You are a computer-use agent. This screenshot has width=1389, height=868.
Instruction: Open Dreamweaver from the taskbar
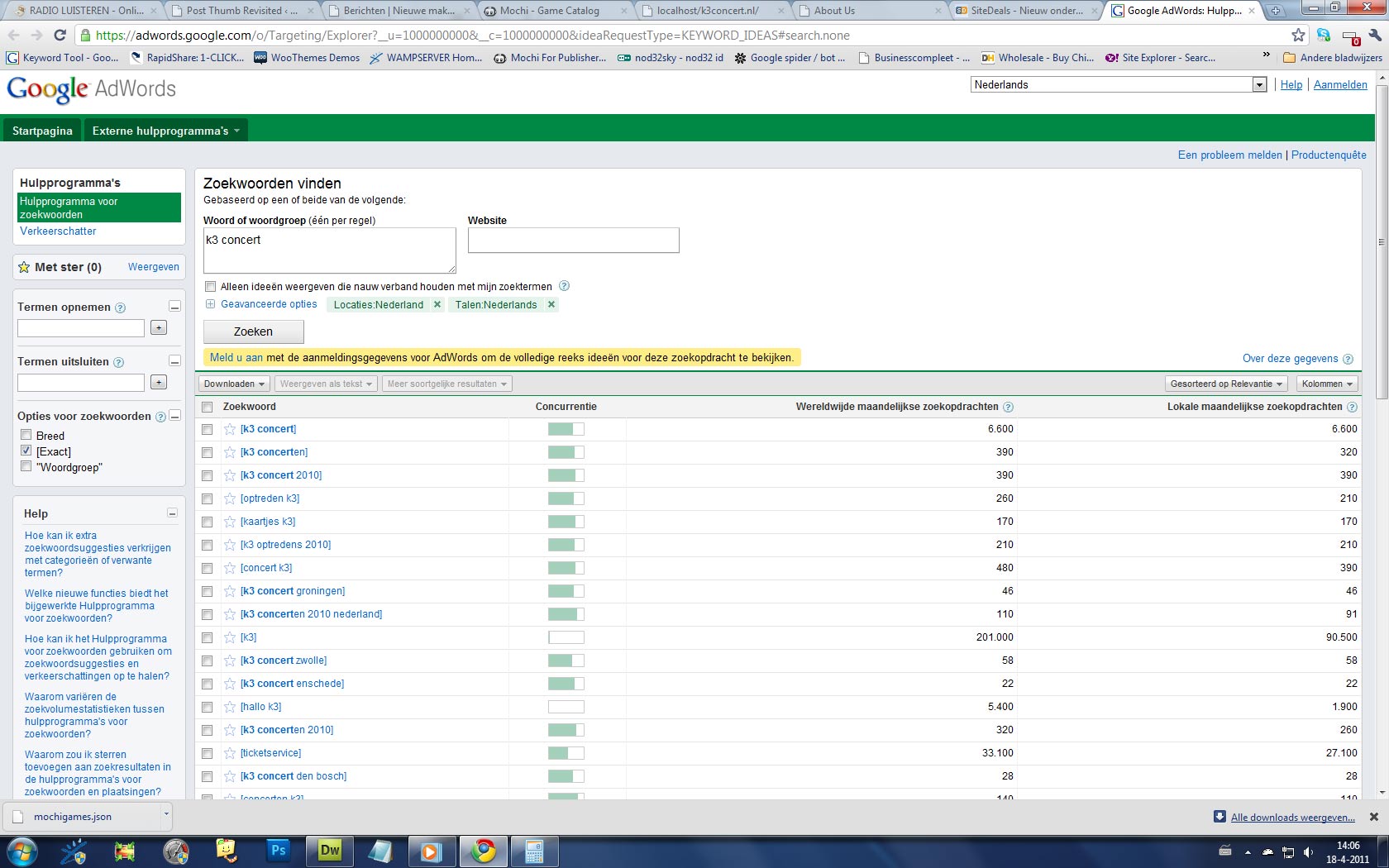click(x=330, y=851)
